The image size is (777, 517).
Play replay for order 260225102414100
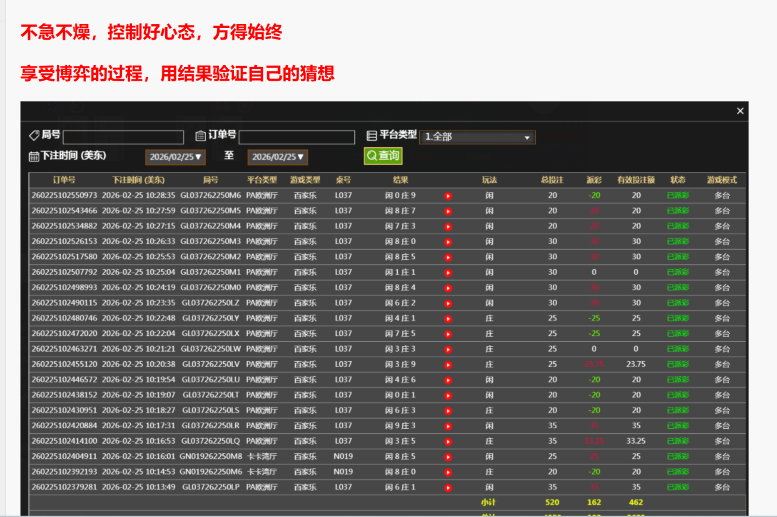[x=448, y=442]
